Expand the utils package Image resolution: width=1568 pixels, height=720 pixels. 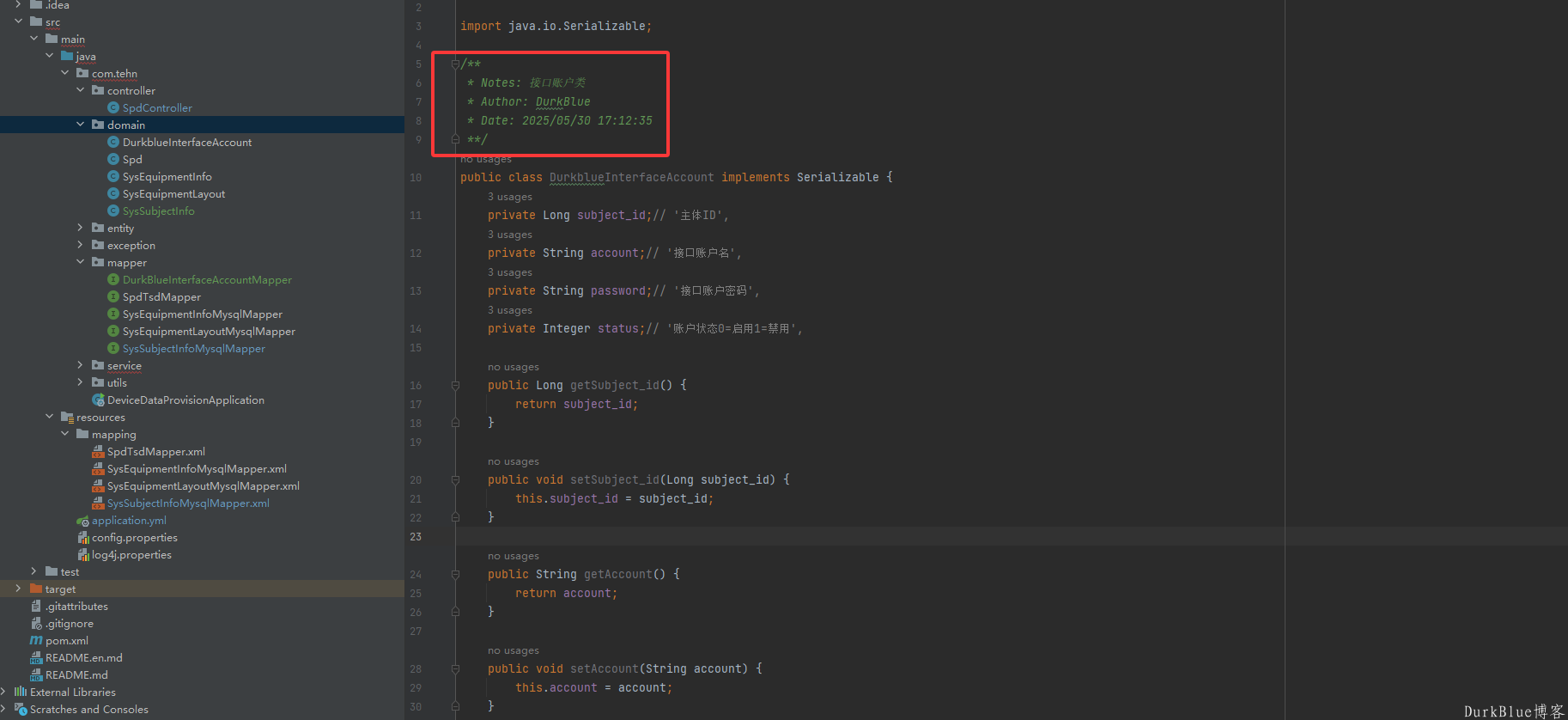[x=80, y=382]
